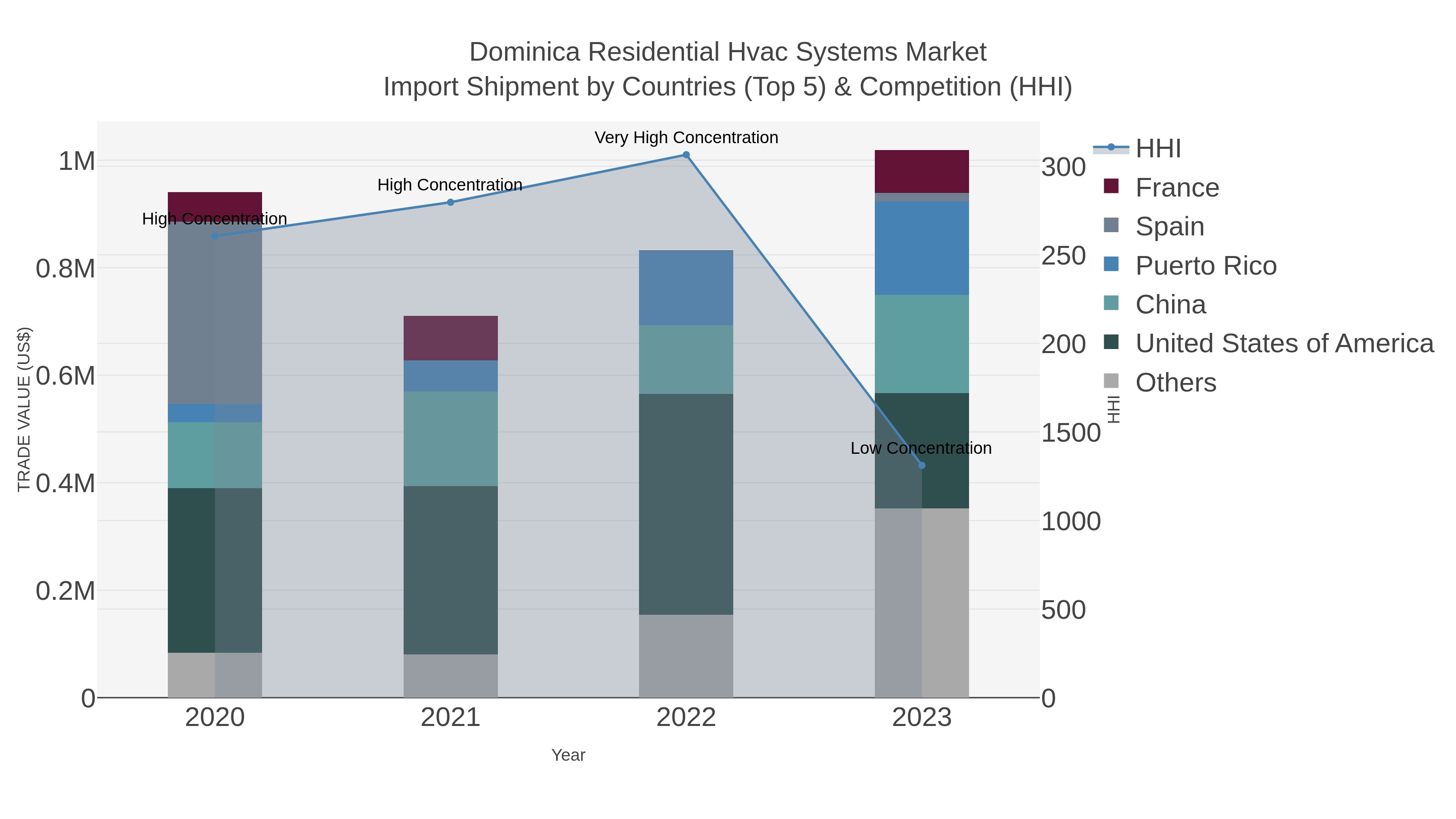Screen dimensions: 1456x819
Task: Click the 2020 China bar segment
Action: pyautogui.click(x=215, y=455)
